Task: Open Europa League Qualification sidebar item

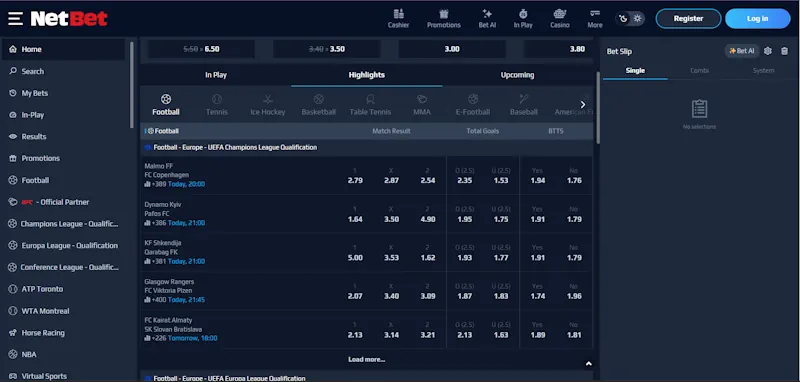Action: [63, 245]
